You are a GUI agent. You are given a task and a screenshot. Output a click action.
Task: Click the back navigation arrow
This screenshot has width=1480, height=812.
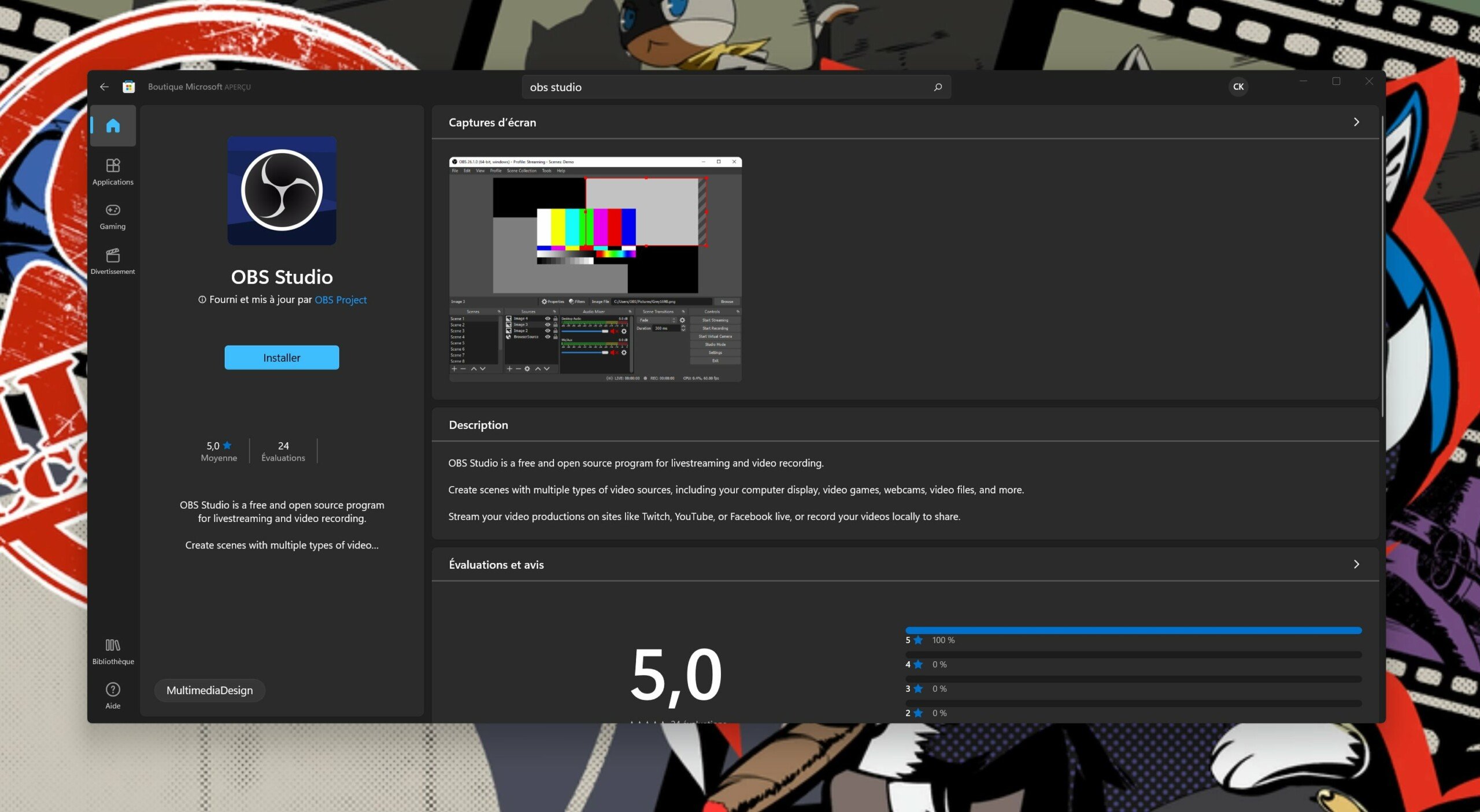(x=104, y=87)
